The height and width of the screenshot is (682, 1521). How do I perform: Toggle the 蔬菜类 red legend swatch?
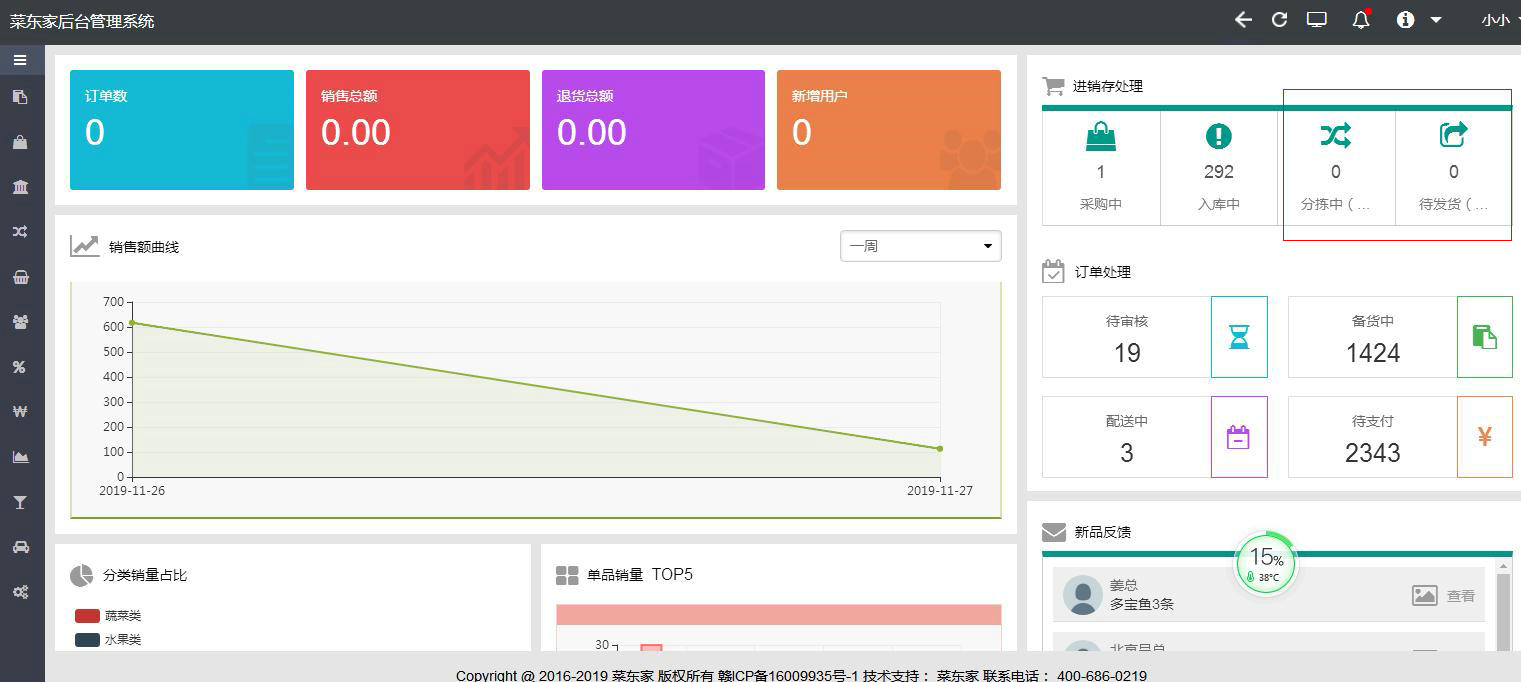pos(87,616)
